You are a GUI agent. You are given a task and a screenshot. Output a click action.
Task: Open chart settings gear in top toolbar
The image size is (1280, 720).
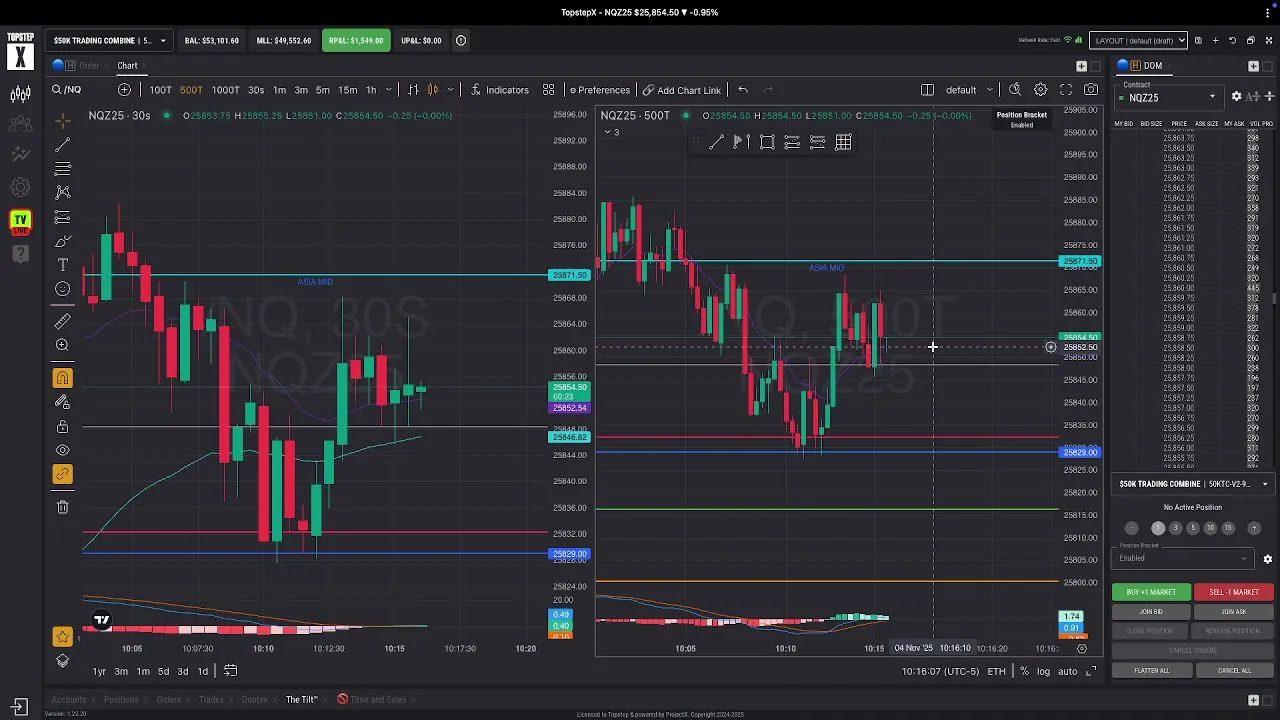tap(1041, 90)
